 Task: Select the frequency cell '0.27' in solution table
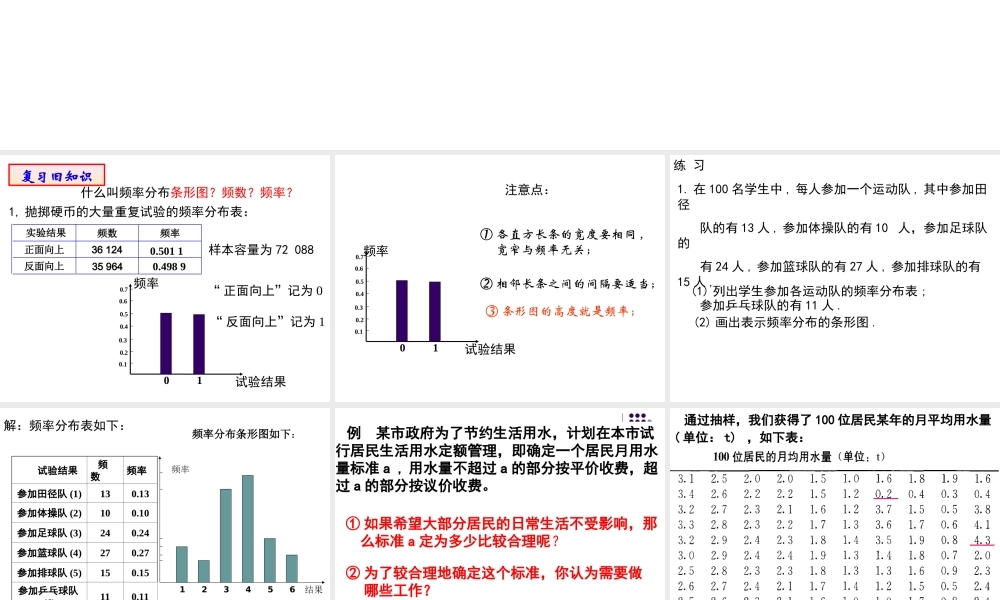pos(140,553)
